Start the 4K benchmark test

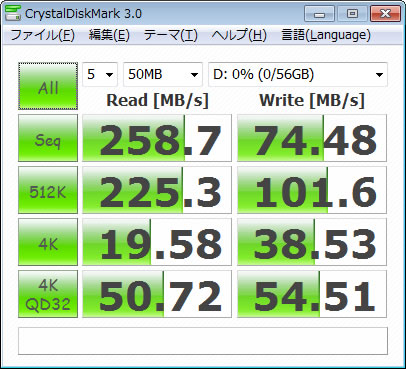(x=48, y=242)
